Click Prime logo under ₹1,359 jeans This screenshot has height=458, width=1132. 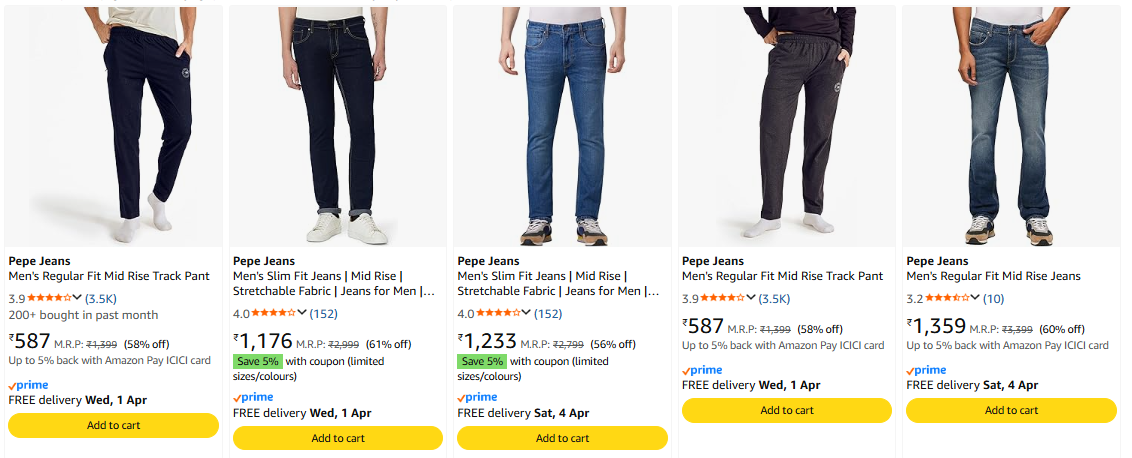click(926, 370)
